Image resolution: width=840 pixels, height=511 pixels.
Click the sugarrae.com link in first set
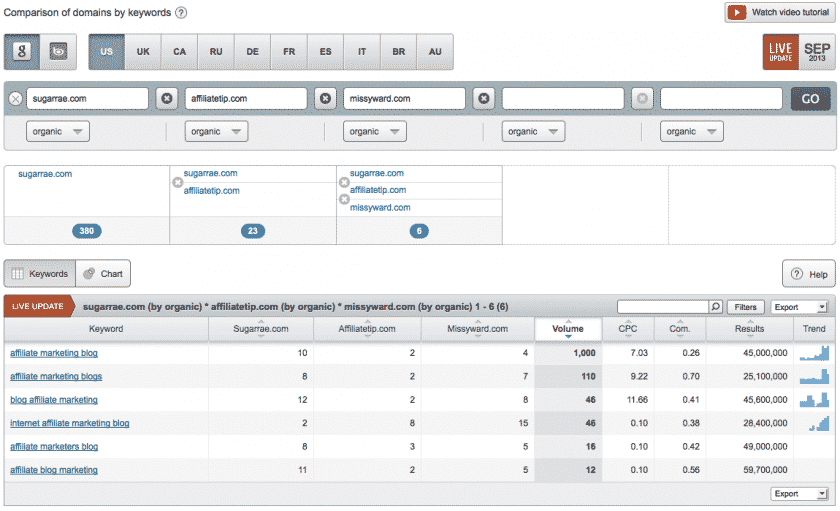pyautogui.click(x=45, y=174)
